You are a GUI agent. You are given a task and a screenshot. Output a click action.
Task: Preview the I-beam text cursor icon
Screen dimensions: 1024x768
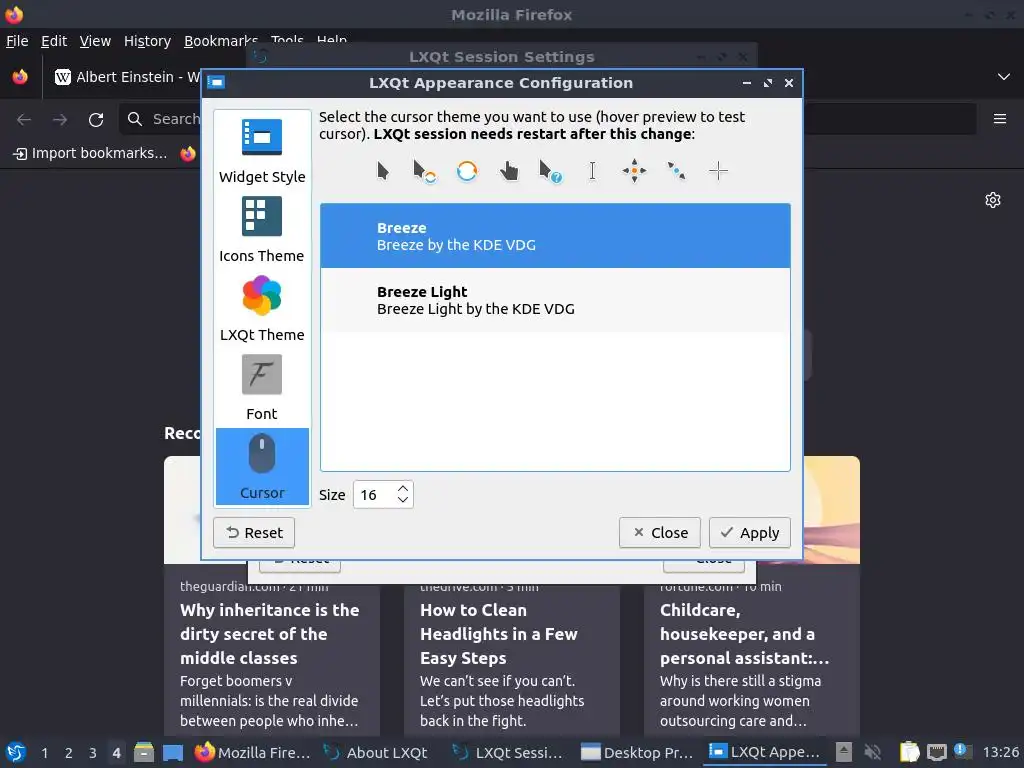pyautogui.click(x=592, y=171)
